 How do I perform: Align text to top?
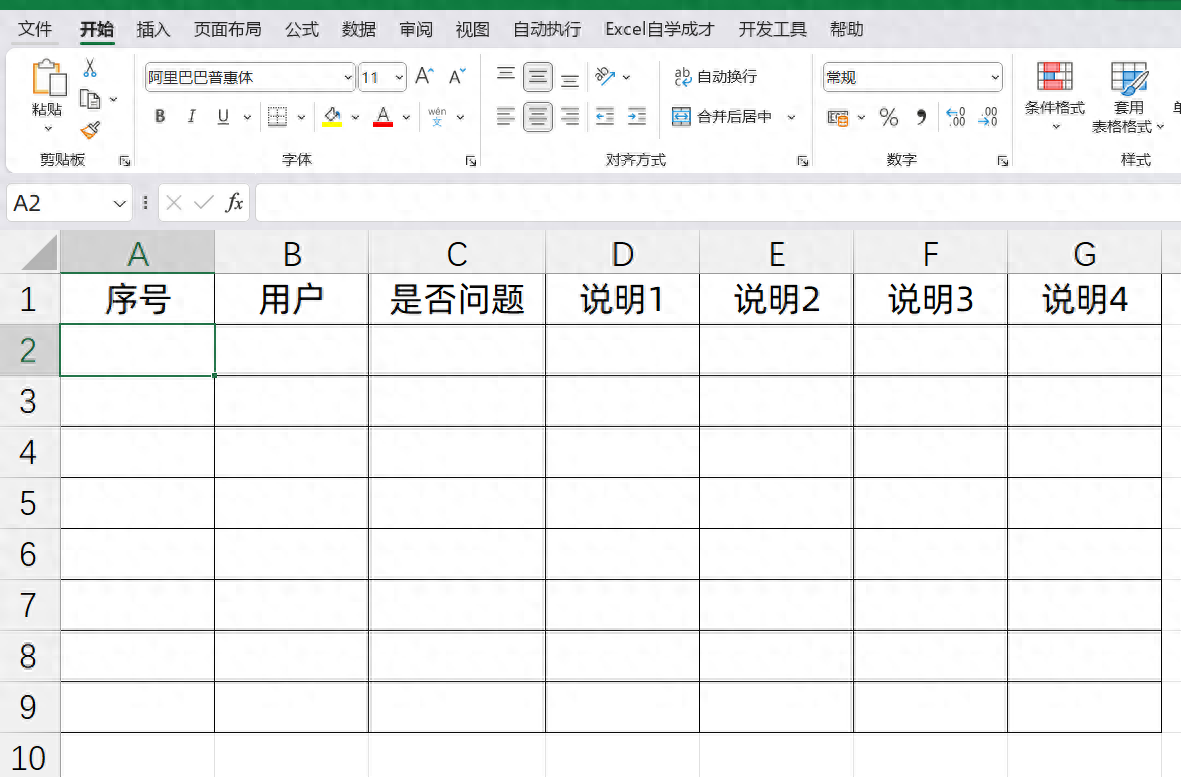[506, 76]
